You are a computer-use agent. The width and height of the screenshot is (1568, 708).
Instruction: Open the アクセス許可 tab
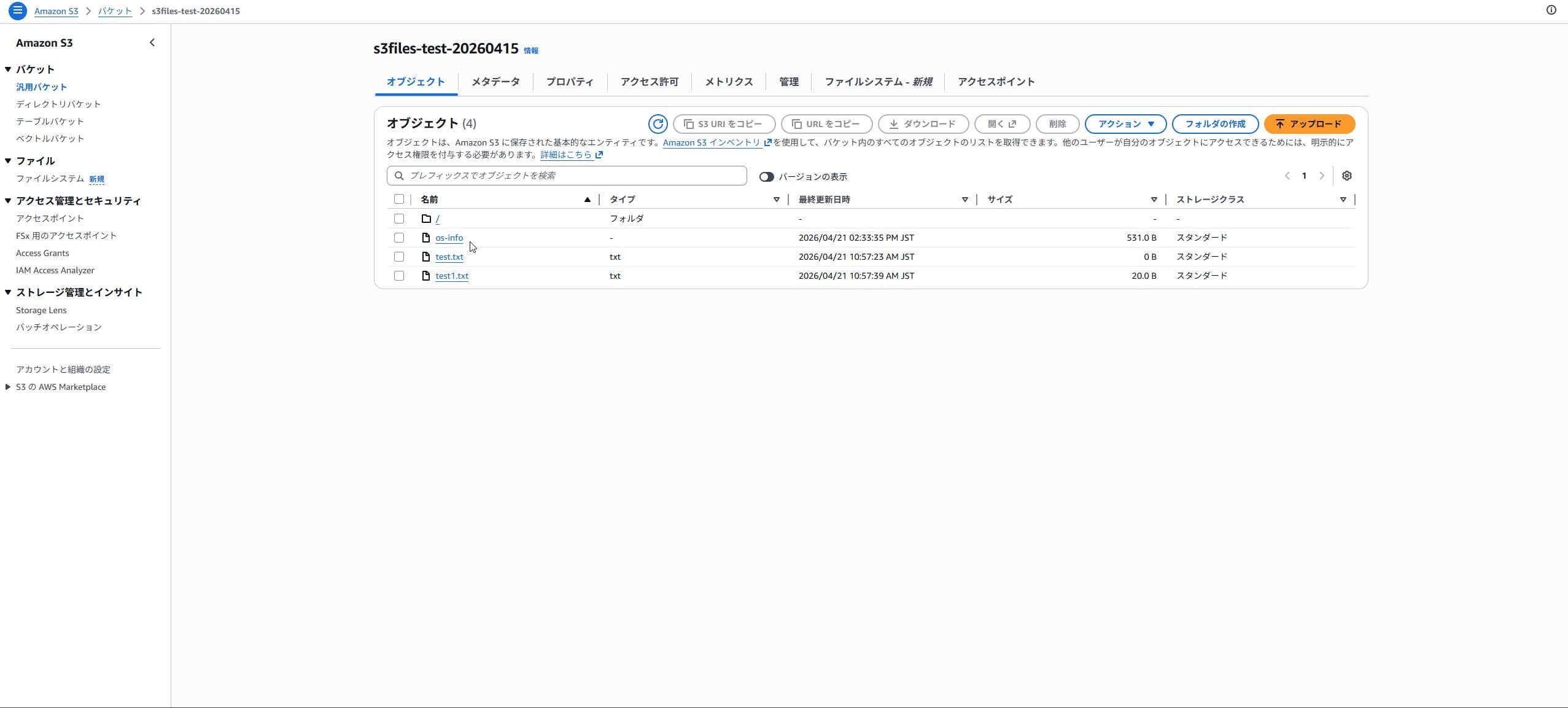(649, 82)
